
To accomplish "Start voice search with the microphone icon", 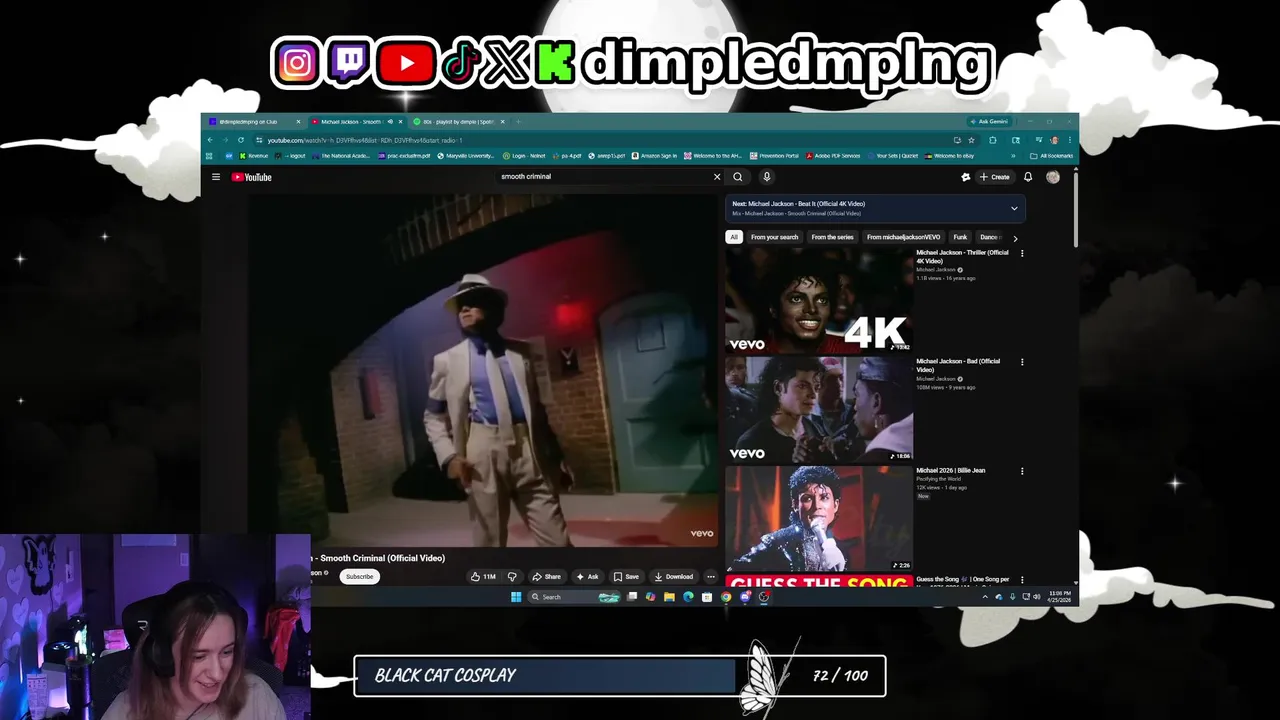I will pos(766,177).
